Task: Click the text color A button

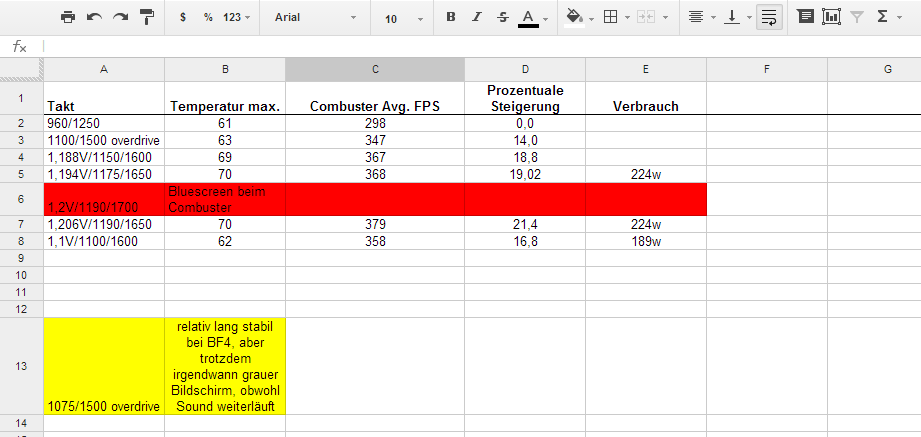Action: (528, 18)
